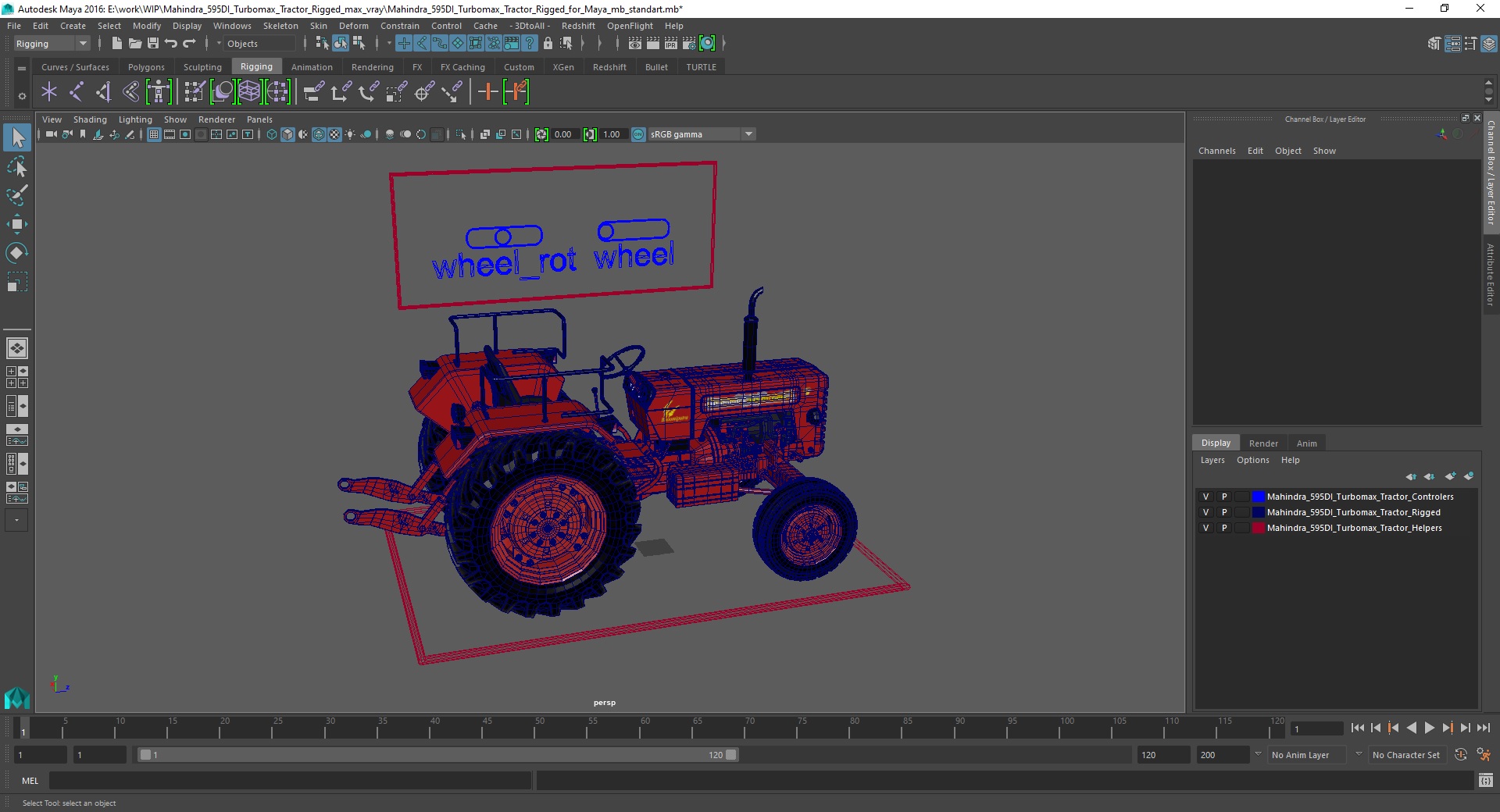1500x812 pixels.
Task: Toggle playback P of Tractor_Helpers layer
Action: (1224, 528)
